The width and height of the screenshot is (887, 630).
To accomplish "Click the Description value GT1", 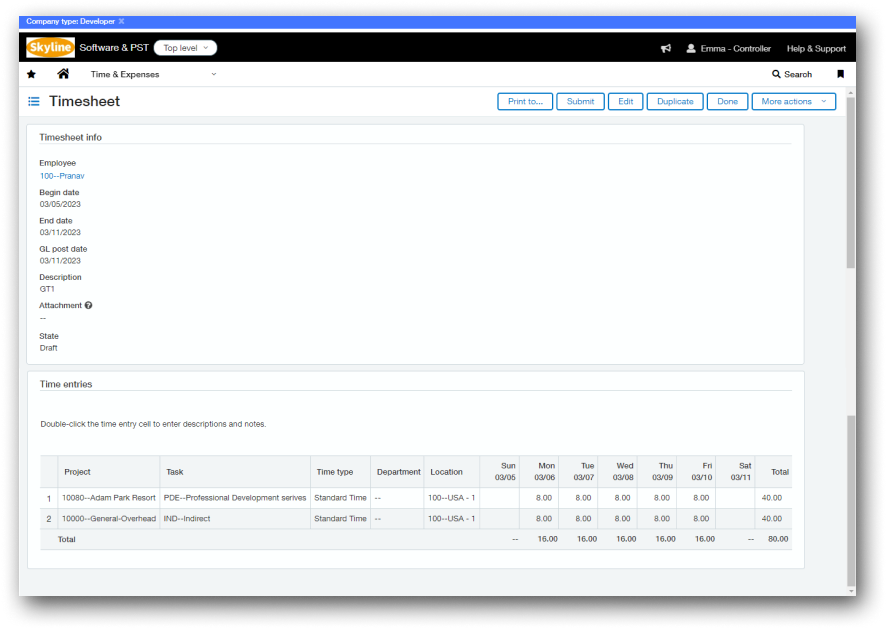I will [x=47, y=289].
